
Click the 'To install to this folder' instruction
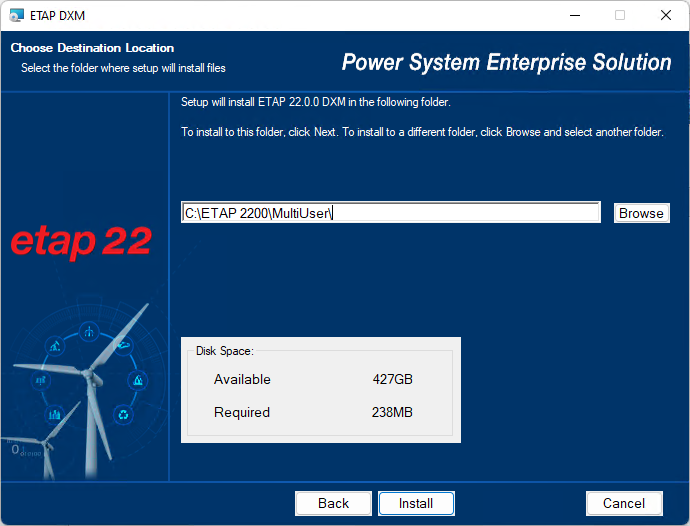coord(422,132)
